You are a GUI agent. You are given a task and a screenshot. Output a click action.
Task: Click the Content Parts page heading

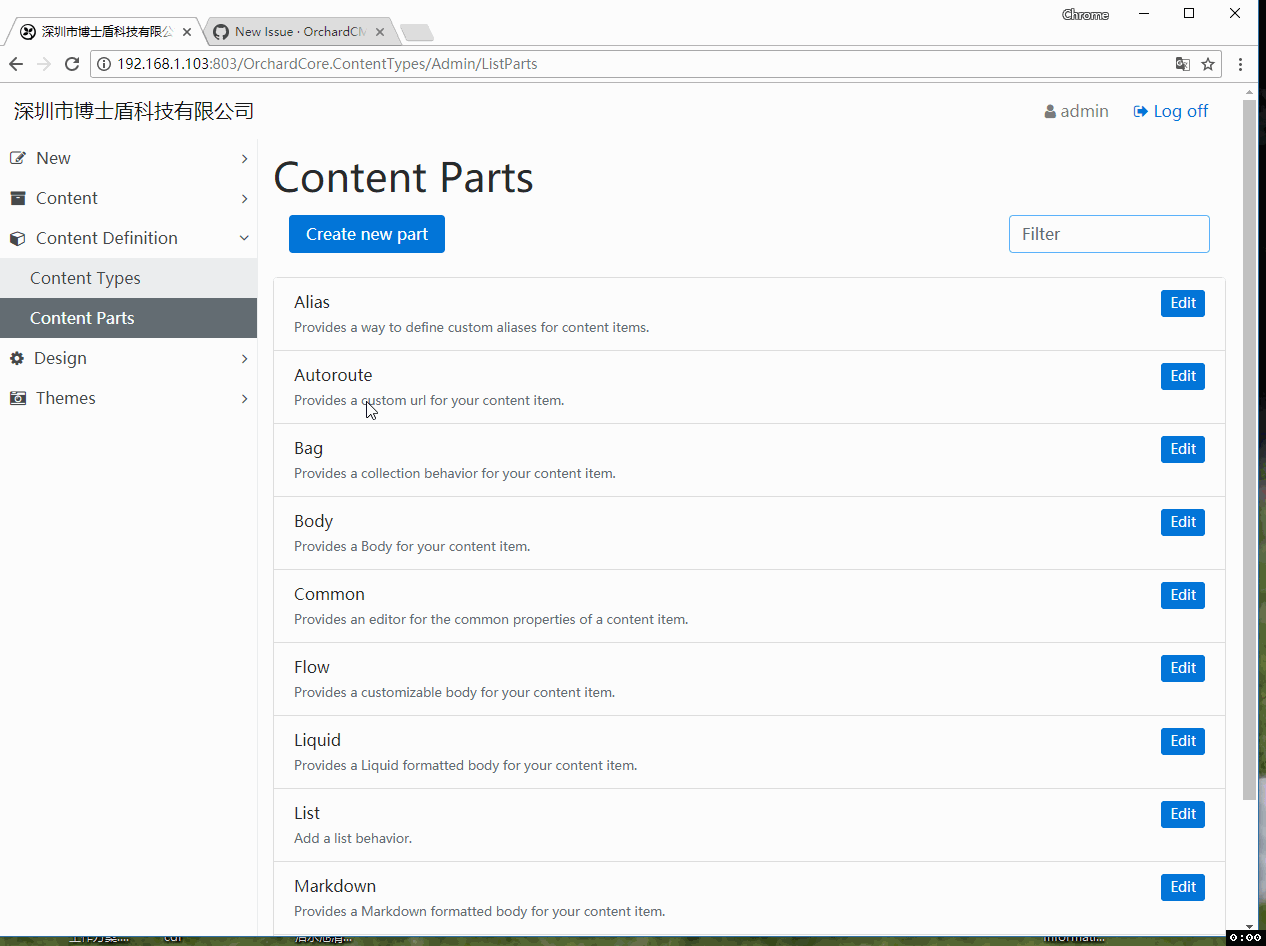(403, 178)
